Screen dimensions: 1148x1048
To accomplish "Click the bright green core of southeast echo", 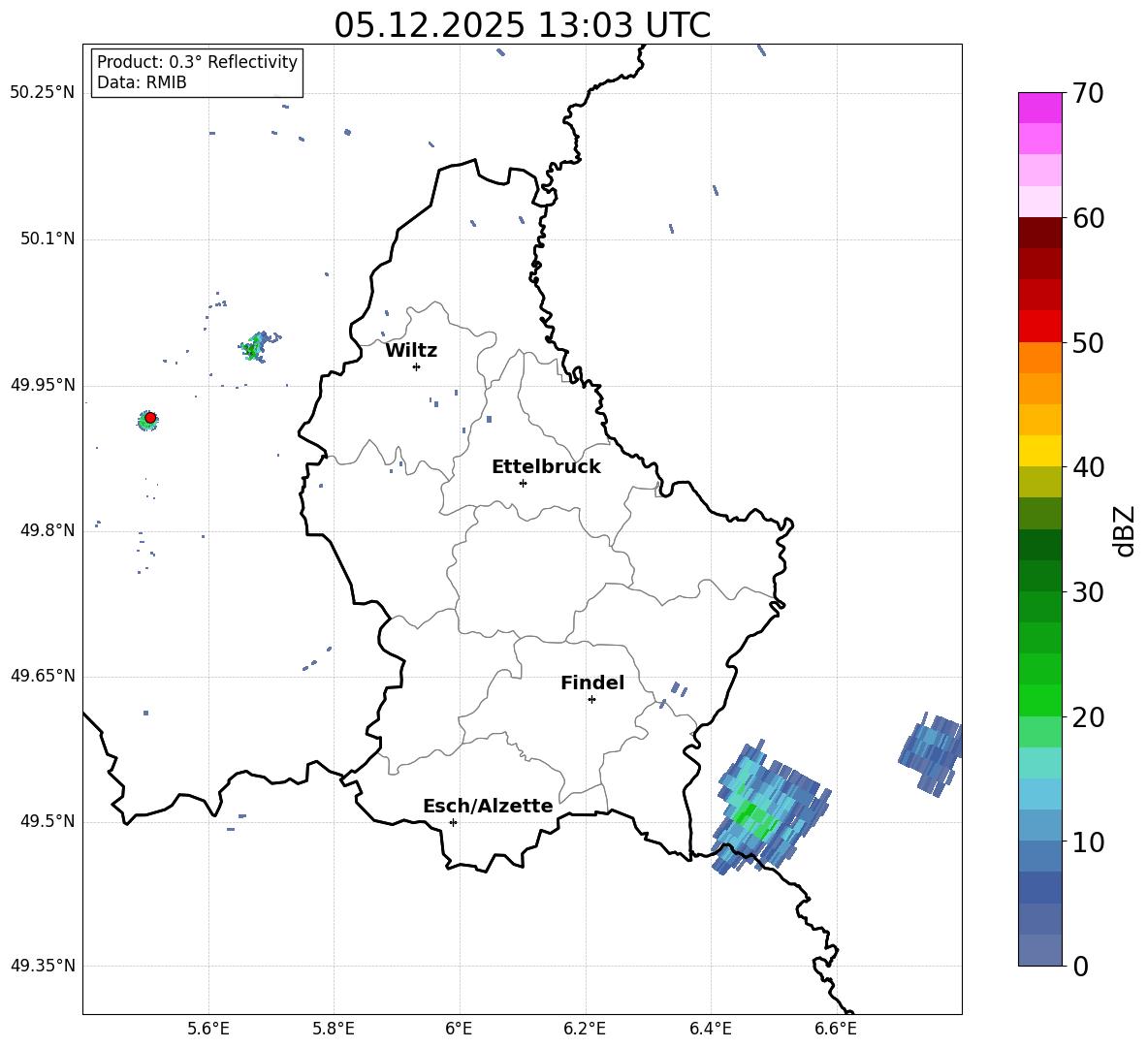I will tap(752, 819).
